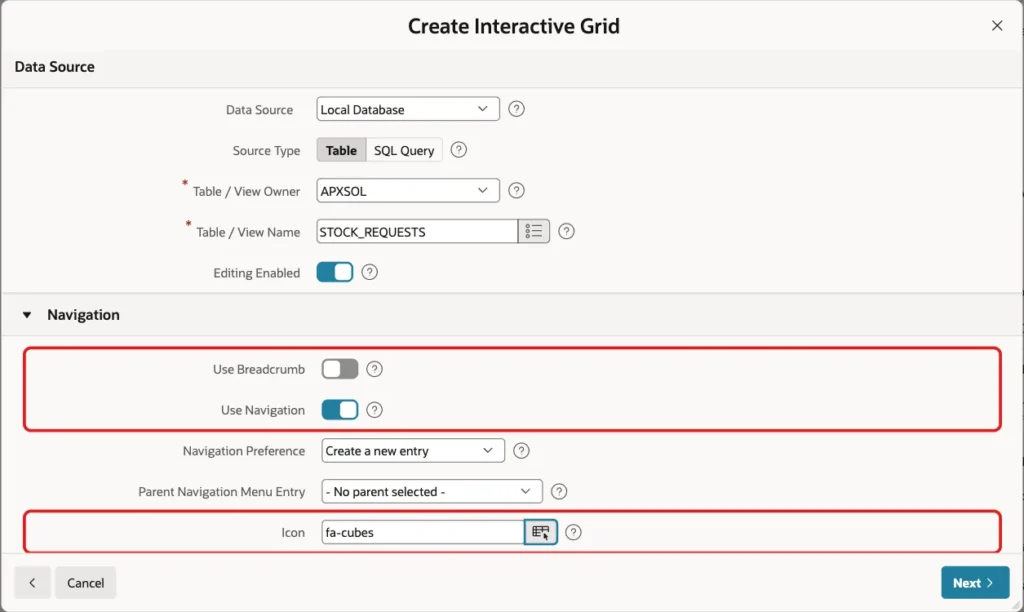Screen dimensions: 1024x612
Task: Open the Data Source dropdown
Action: 408,109
